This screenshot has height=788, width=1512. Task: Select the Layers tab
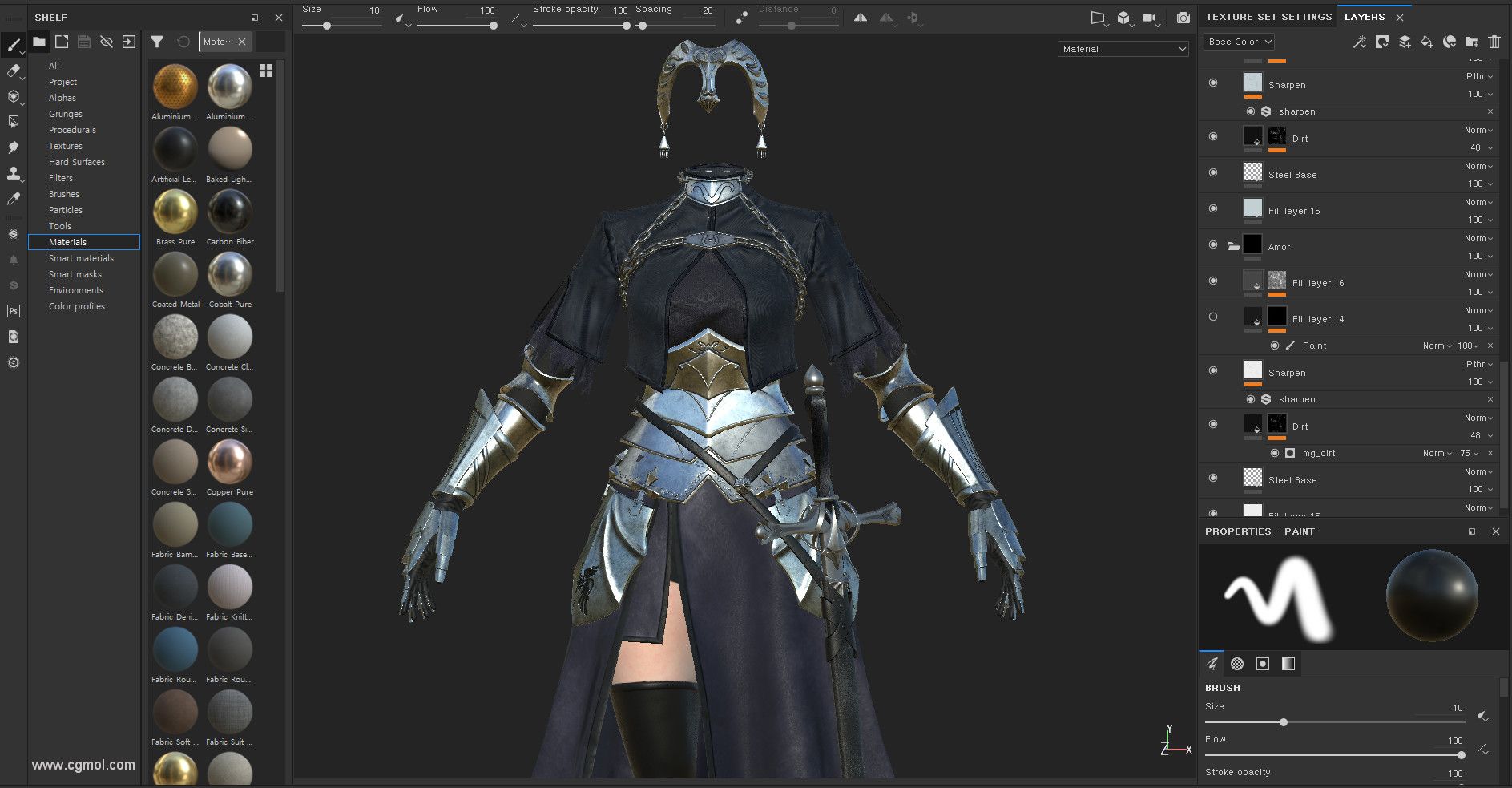point(1365,17)
